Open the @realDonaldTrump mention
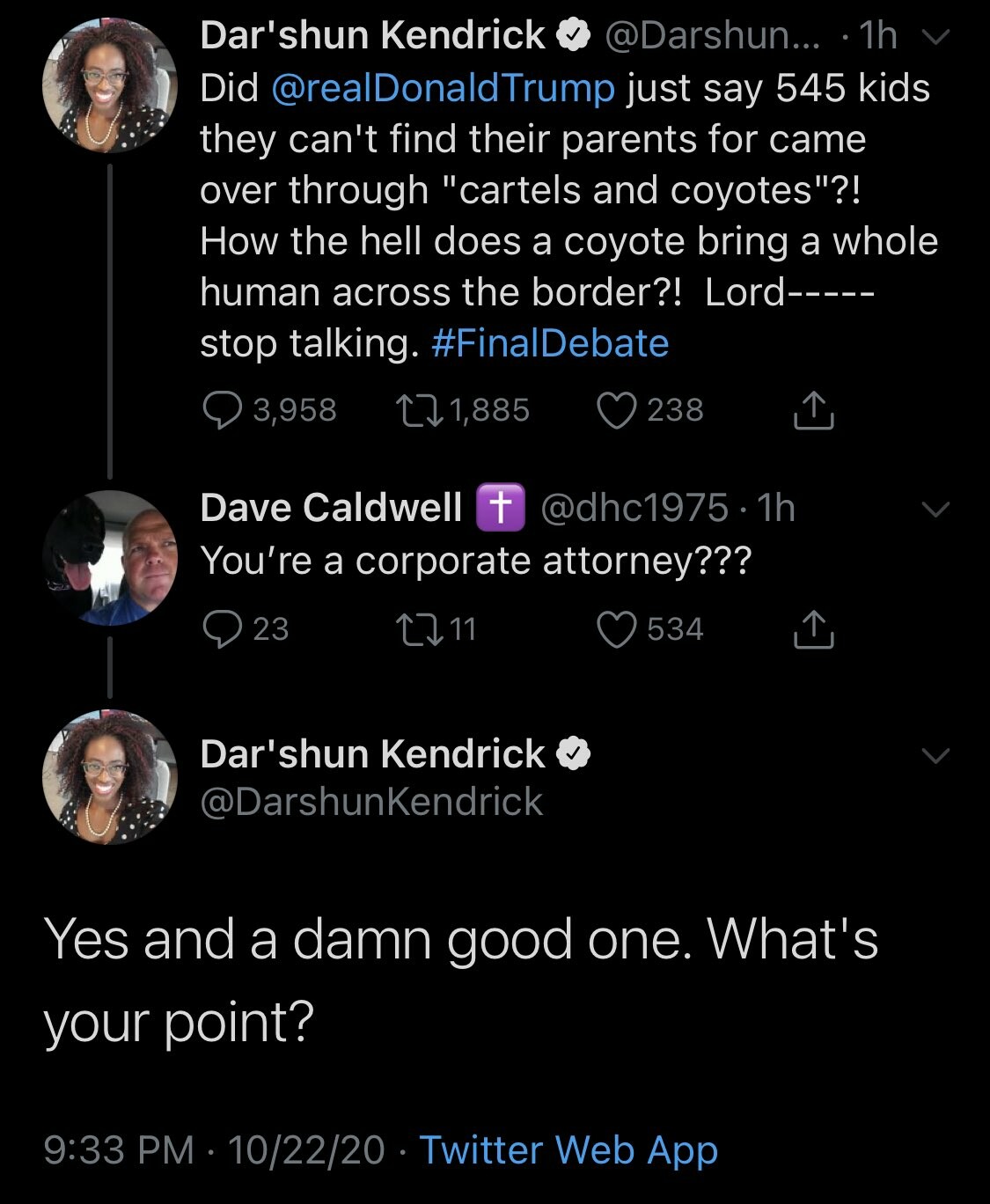The image size is (990, 1204). 444,89
